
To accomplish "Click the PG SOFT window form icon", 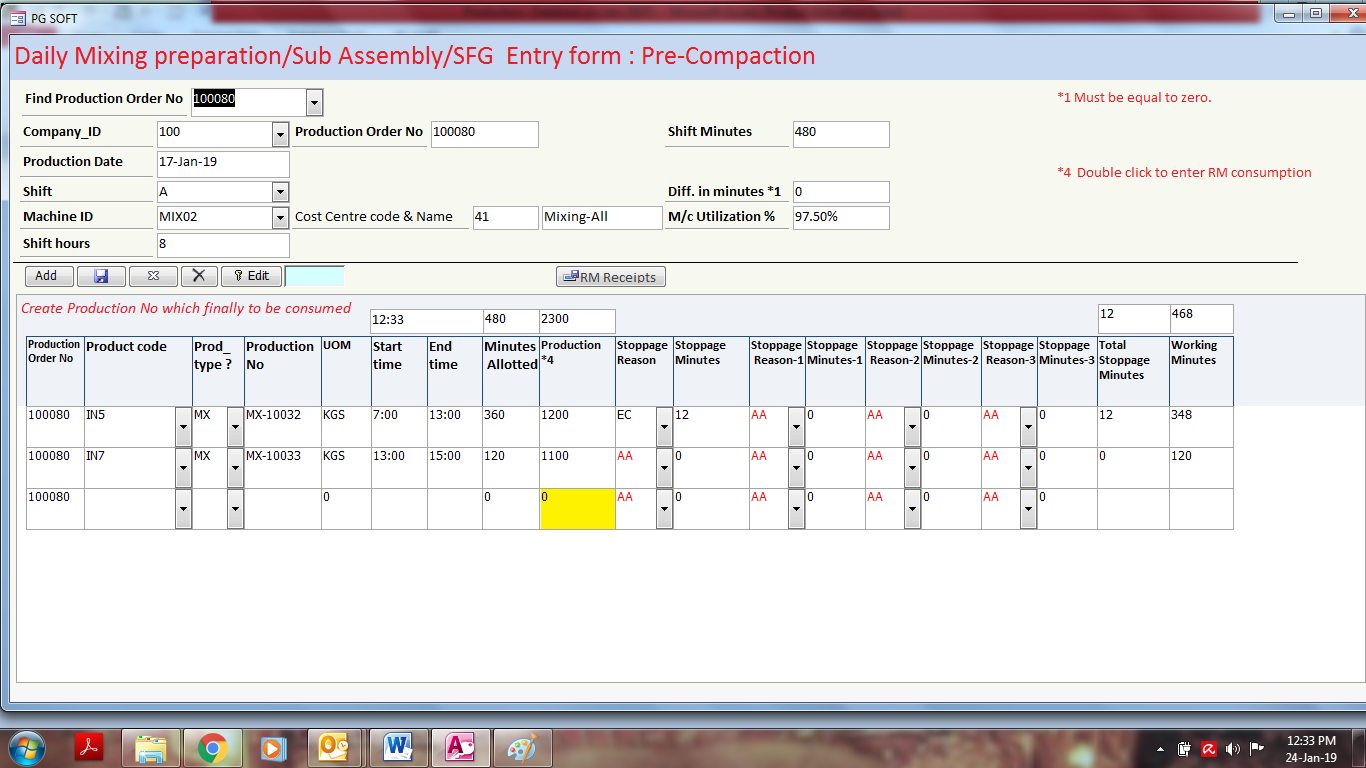I will tap(17, 18).
